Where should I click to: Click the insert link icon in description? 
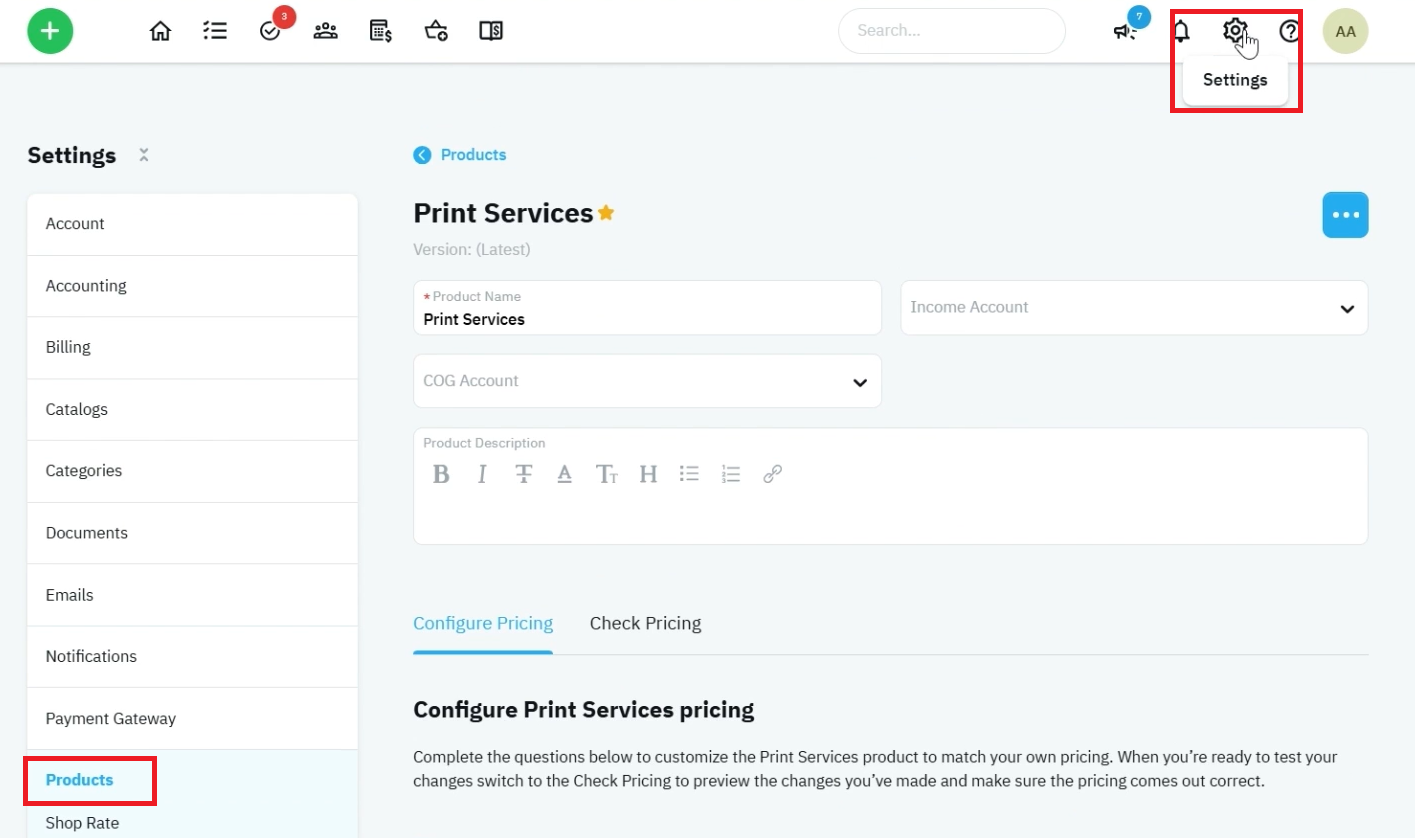[x=772, y=474]
